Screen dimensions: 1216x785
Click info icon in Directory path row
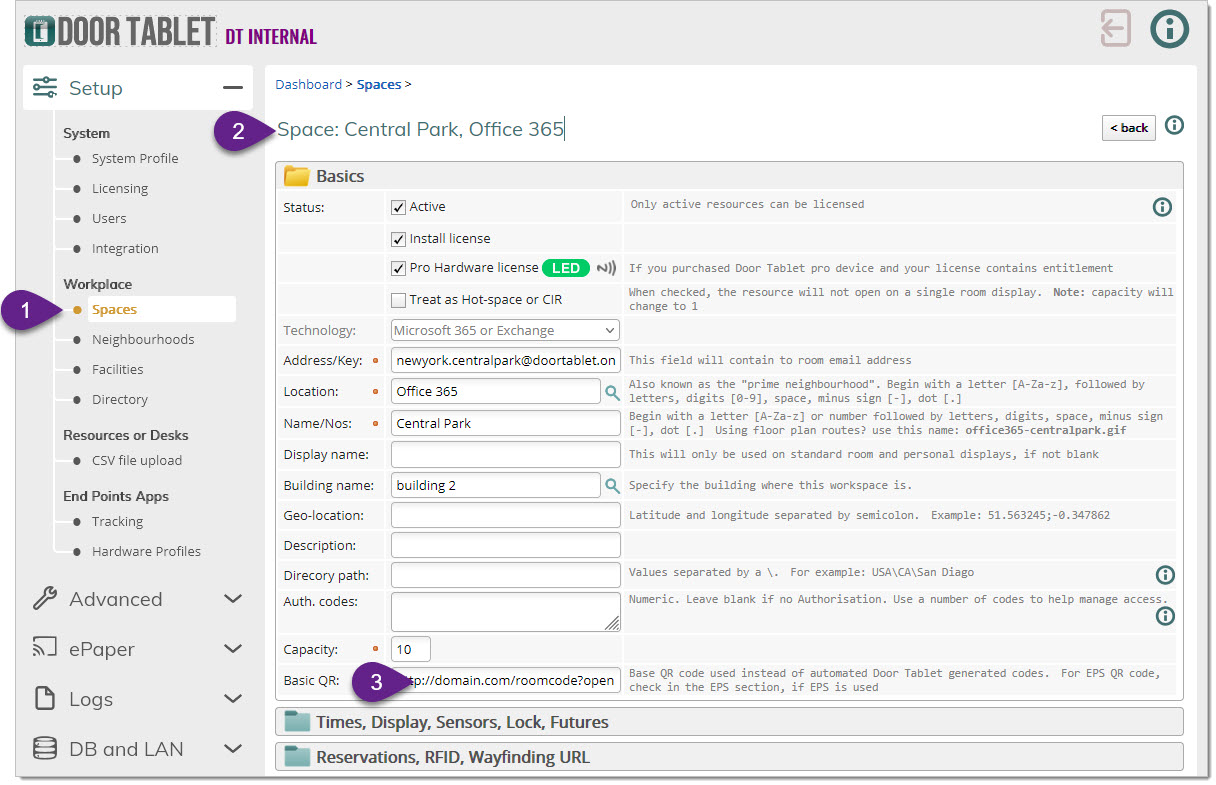point(1165,575)
